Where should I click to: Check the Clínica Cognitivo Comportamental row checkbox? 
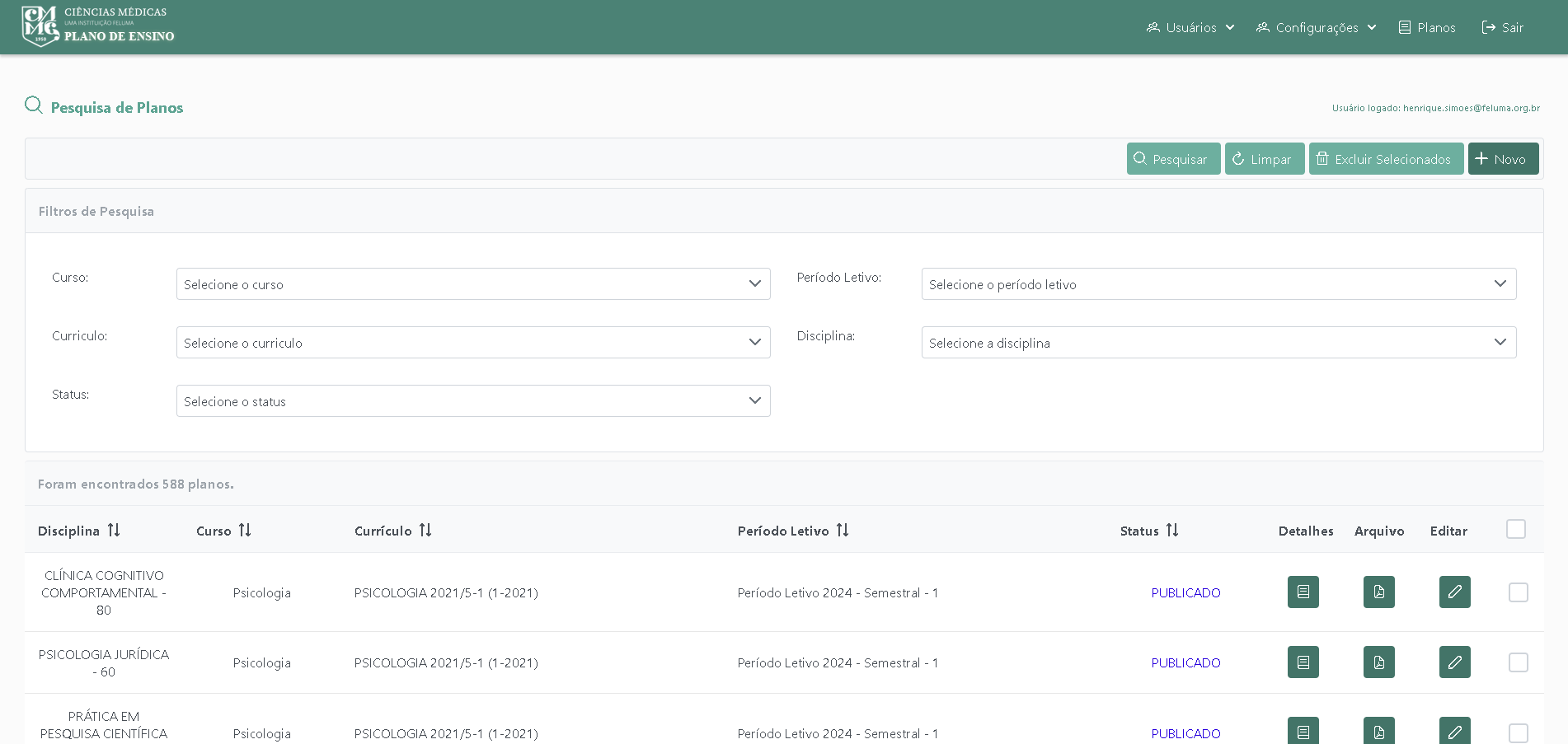point(1518,592)
